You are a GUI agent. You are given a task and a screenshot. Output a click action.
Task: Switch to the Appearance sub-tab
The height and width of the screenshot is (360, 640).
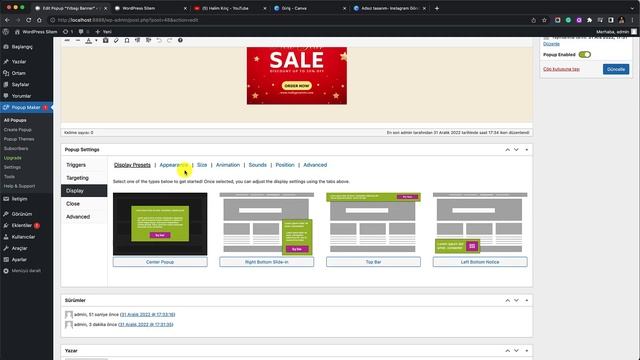coord(174,165)
